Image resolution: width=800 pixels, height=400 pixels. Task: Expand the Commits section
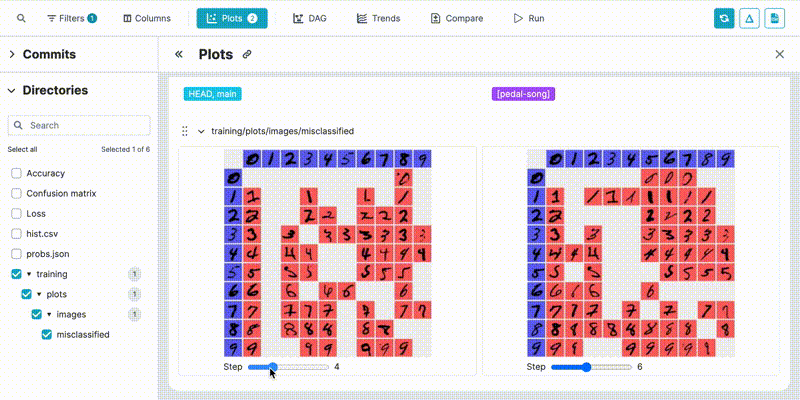point(12,55)
